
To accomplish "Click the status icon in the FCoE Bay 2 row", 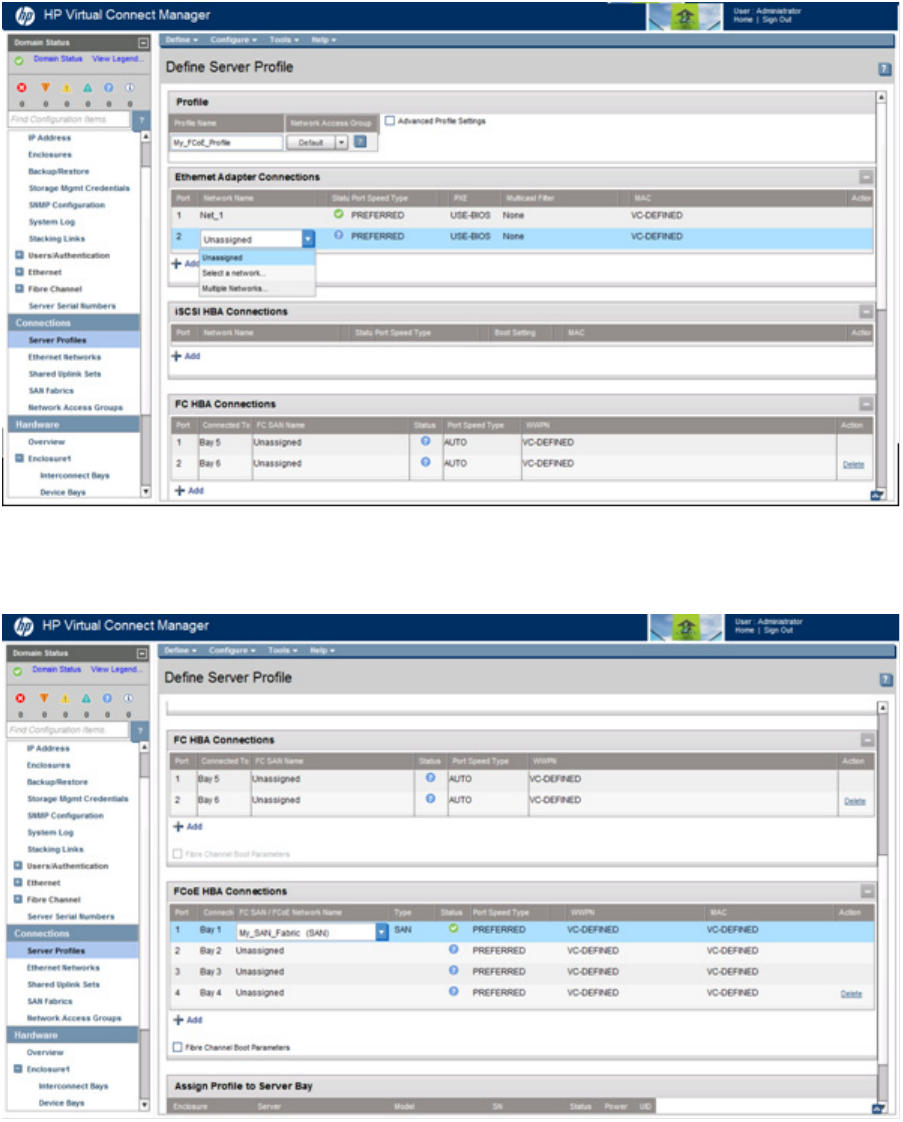I will 453,949.
